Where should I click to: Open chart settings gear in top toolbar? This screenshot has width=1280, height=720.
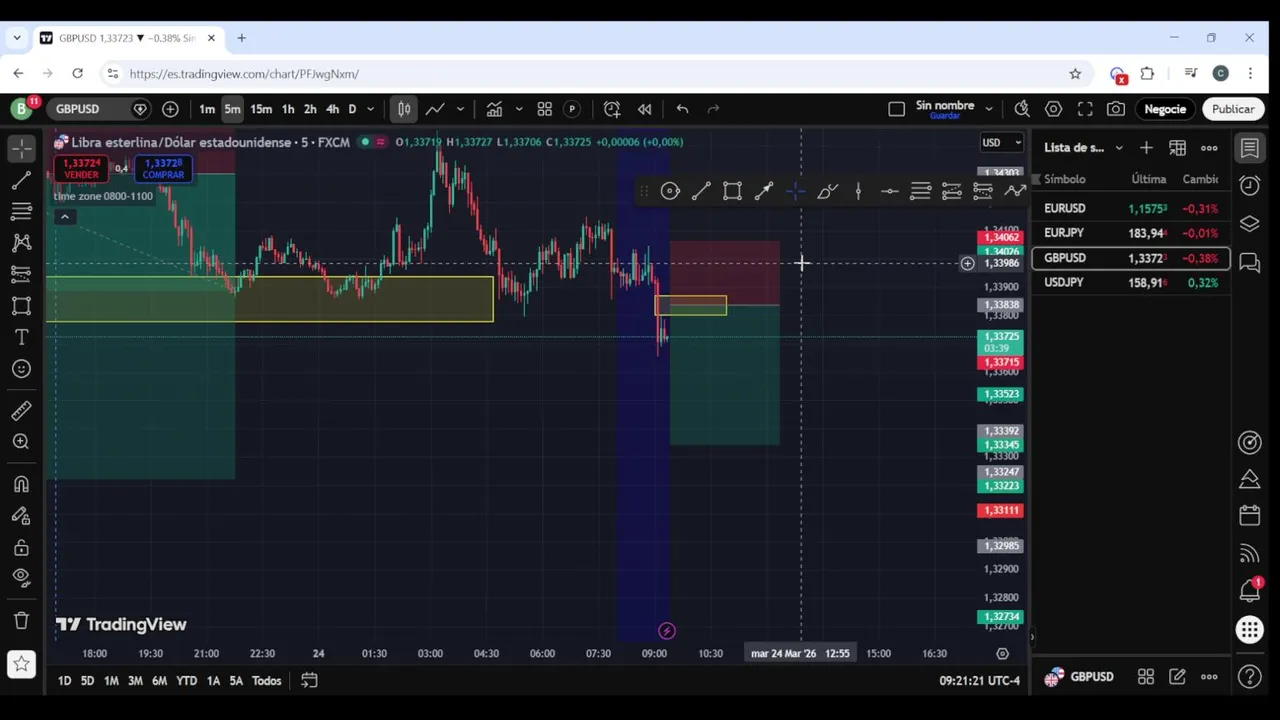click(1053, 109)
